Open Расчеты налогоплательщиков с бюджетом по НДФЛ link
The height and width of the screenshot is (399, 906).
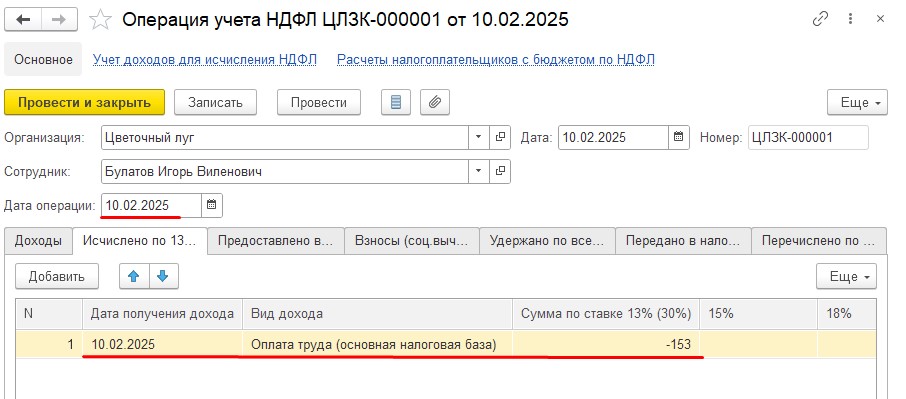click(x=496, y=59)
